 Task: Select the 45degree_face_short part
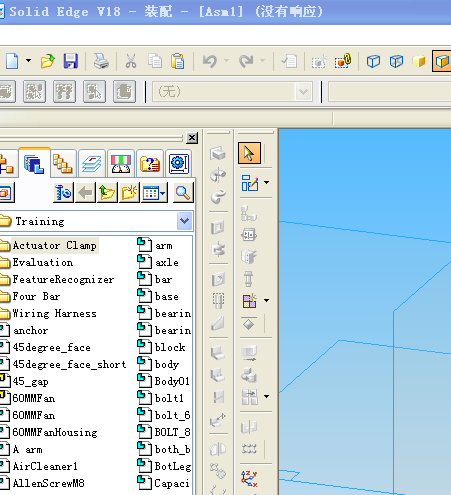69,365
